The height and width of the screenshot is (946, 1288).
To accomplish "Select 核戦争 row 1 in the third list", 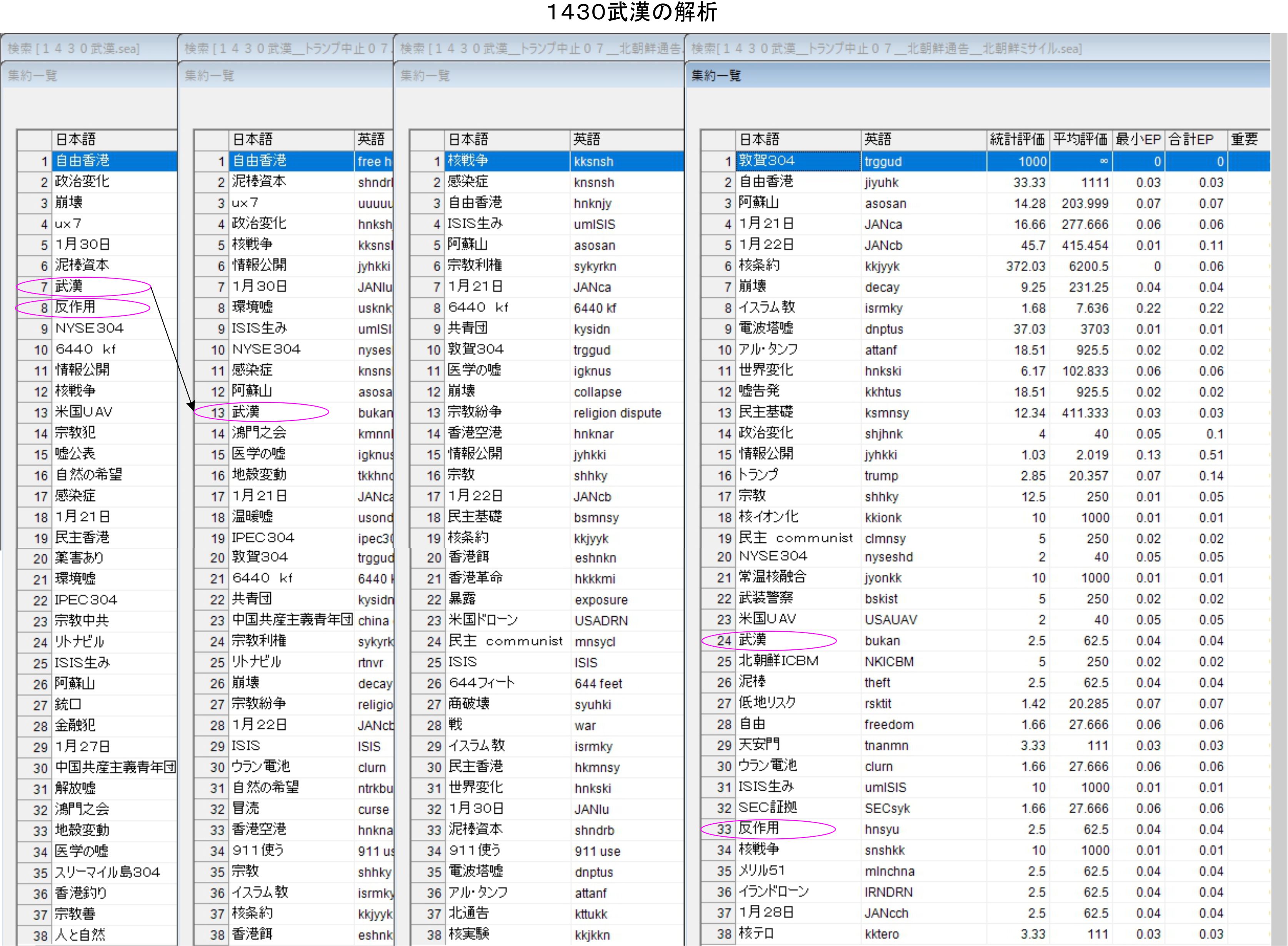I will (x=468, y=161).
